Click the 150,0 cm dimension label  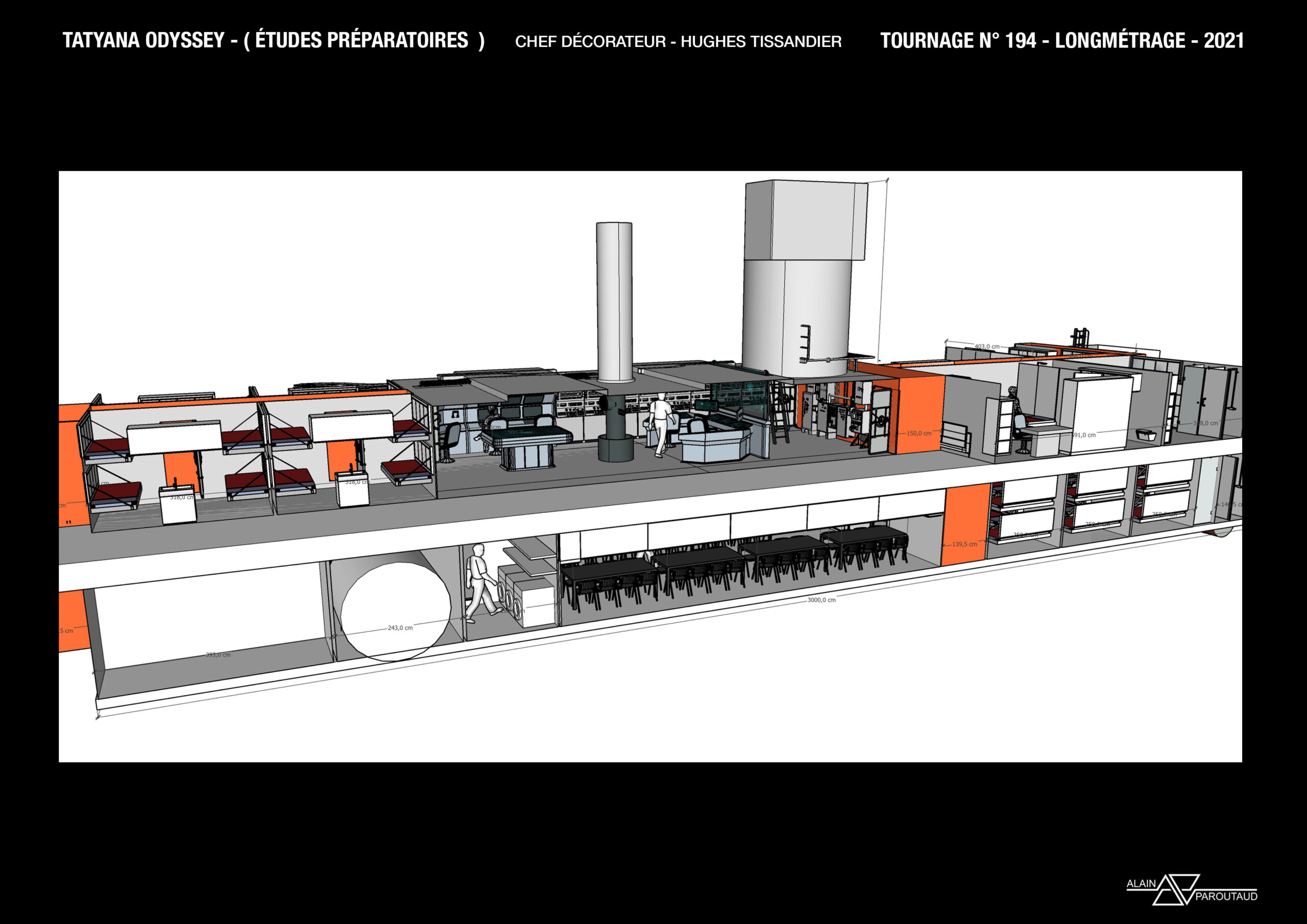click(x=919, y=433)
